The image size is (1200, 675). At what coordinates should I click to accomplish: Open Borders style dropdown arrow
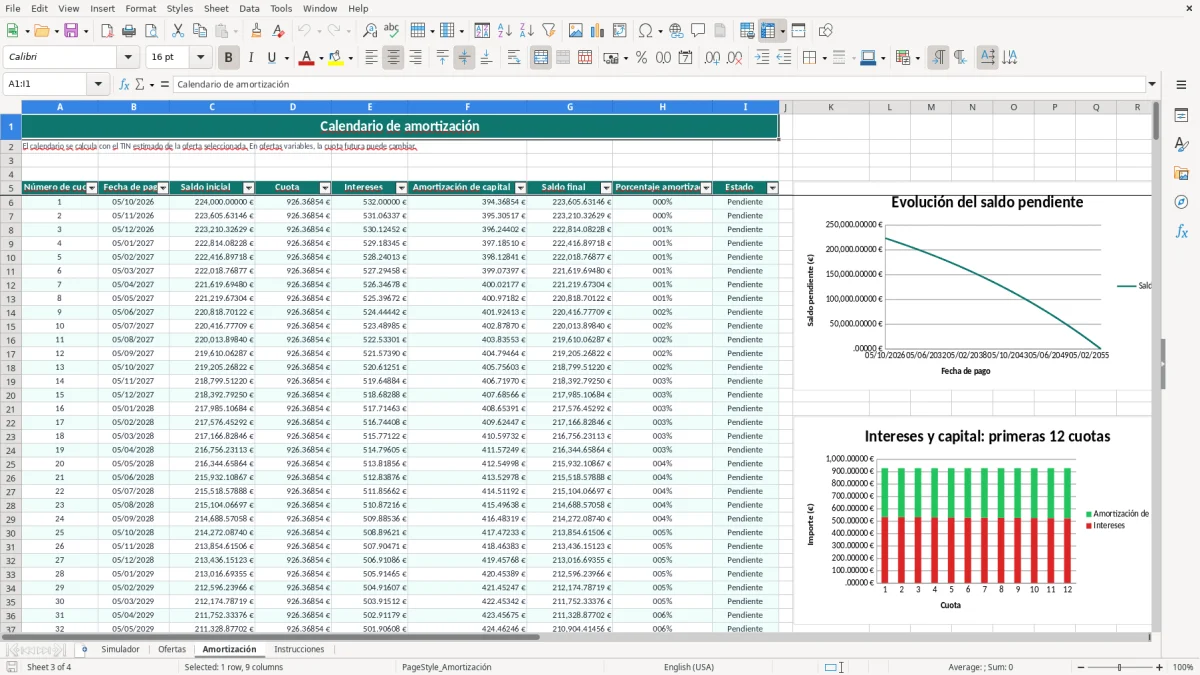pyautogui.click(x=825, y=58)
